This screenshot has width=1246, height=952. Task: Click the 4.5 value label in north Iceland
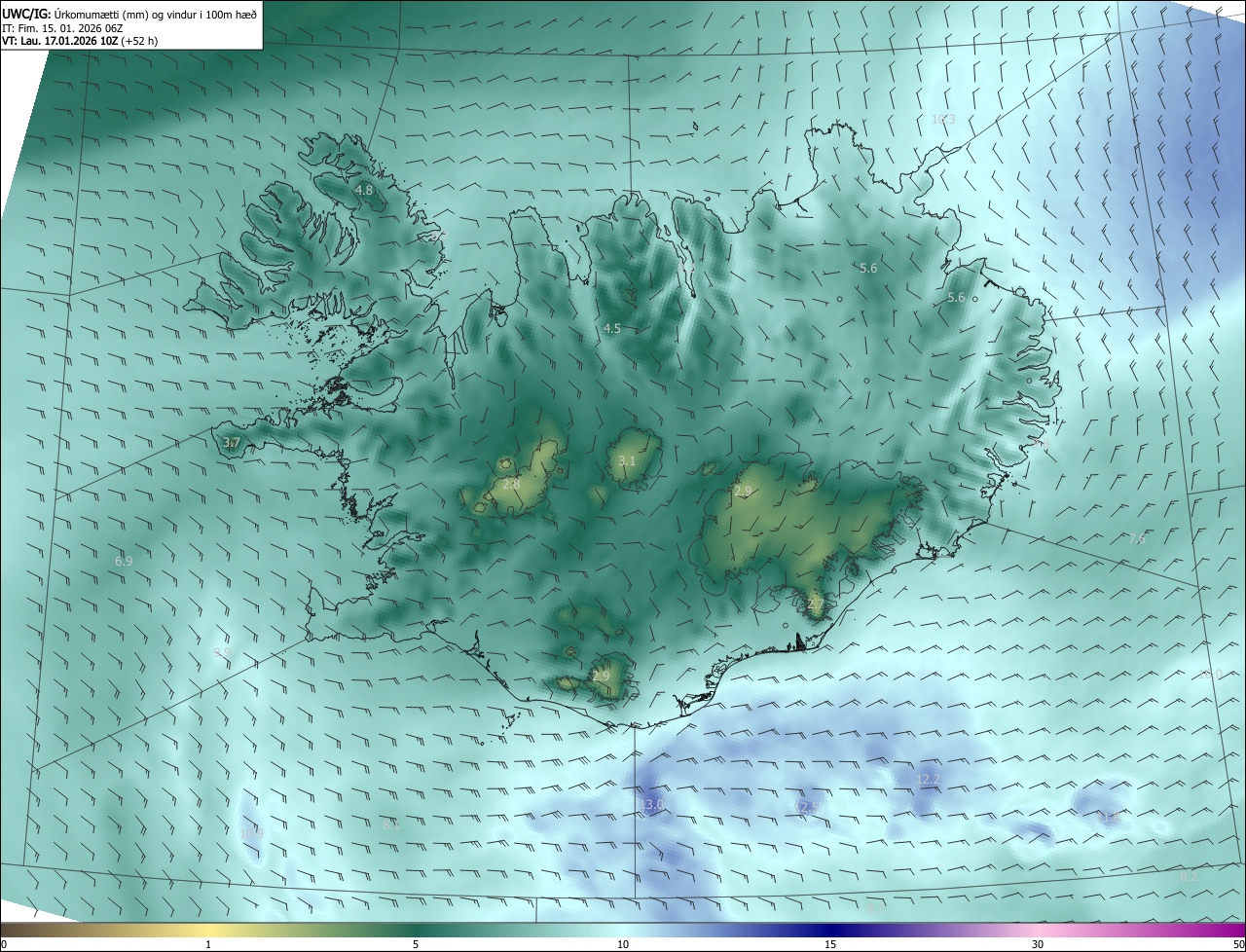[x=611, y=329]
